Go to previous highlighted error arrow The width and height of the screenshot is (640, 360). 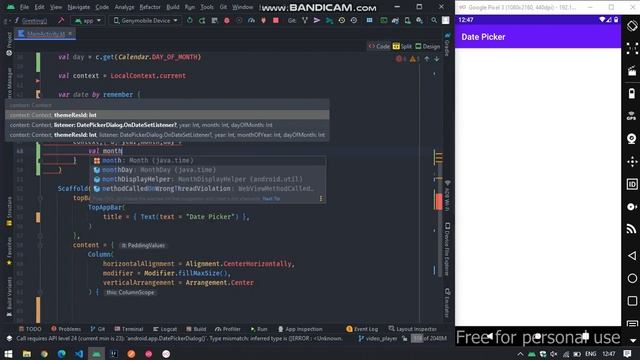click(x=427, y=59)
